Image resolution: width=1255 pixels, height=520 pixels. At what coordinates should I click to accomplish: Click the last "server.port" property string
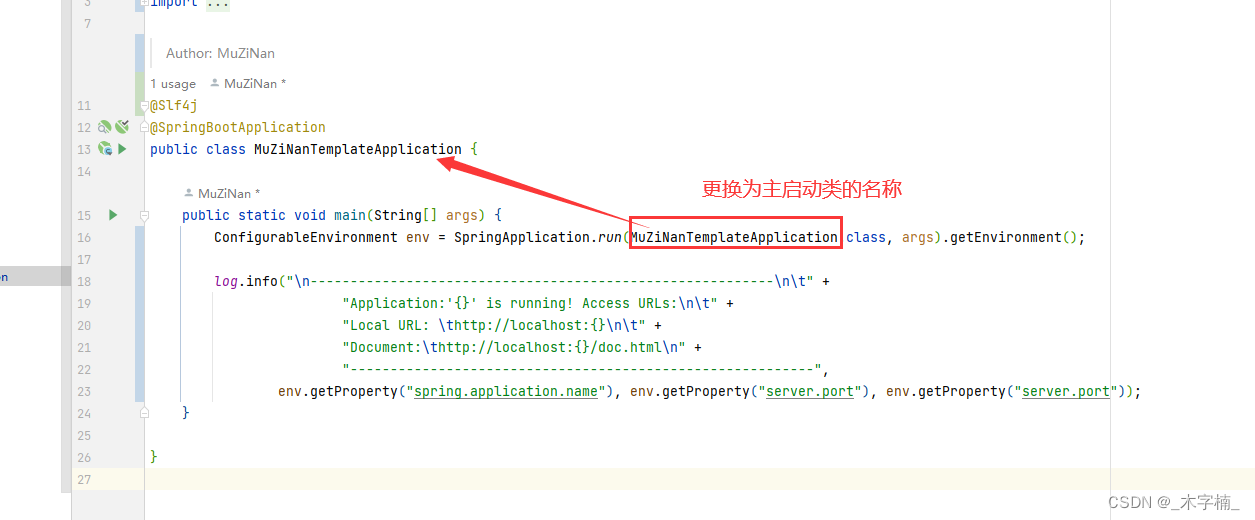(1066, 391)
